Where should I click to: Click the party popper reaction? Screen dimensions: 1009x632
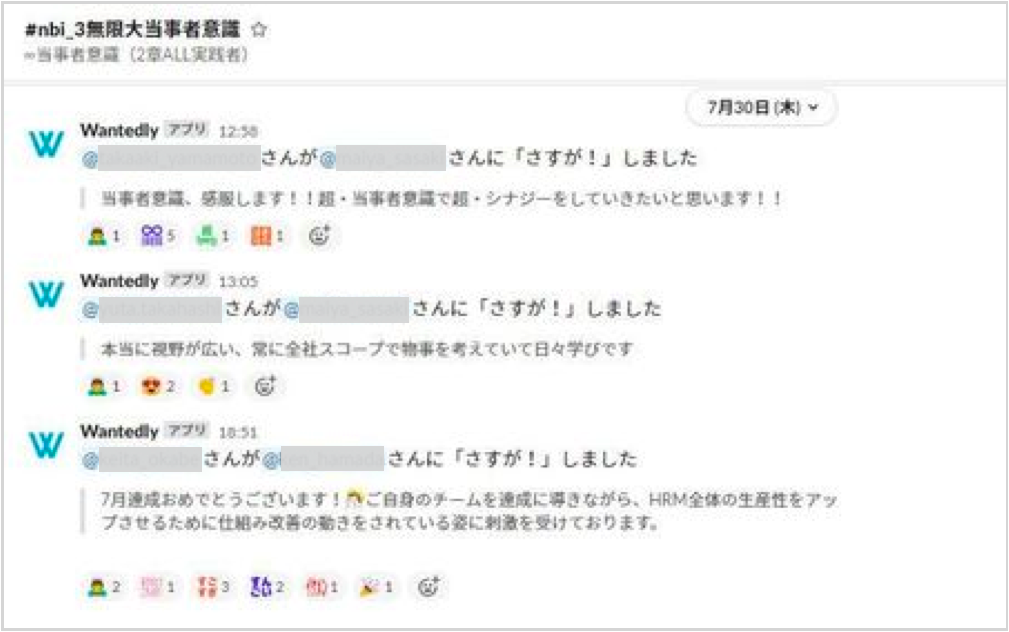tap(376, 587)
